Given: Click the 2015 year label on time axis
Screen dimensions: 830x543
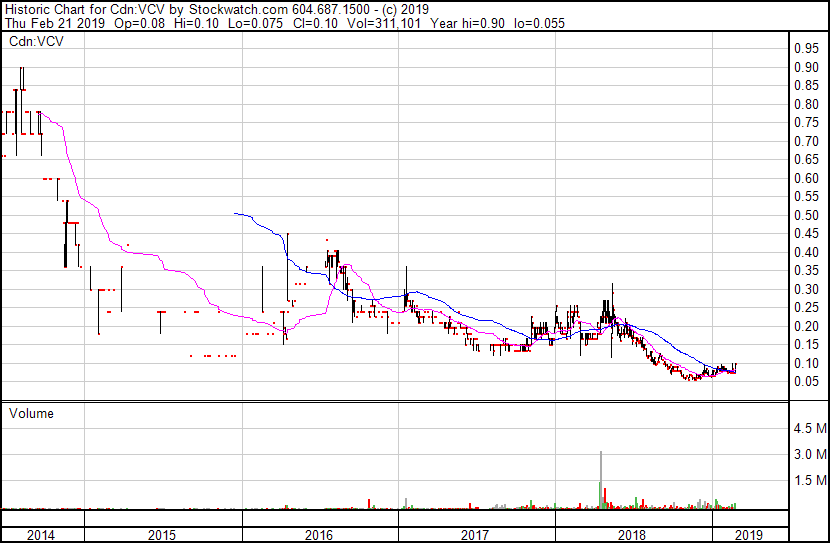Looking at the screenshot, I should pyautogui.click(x=162, y=535).
